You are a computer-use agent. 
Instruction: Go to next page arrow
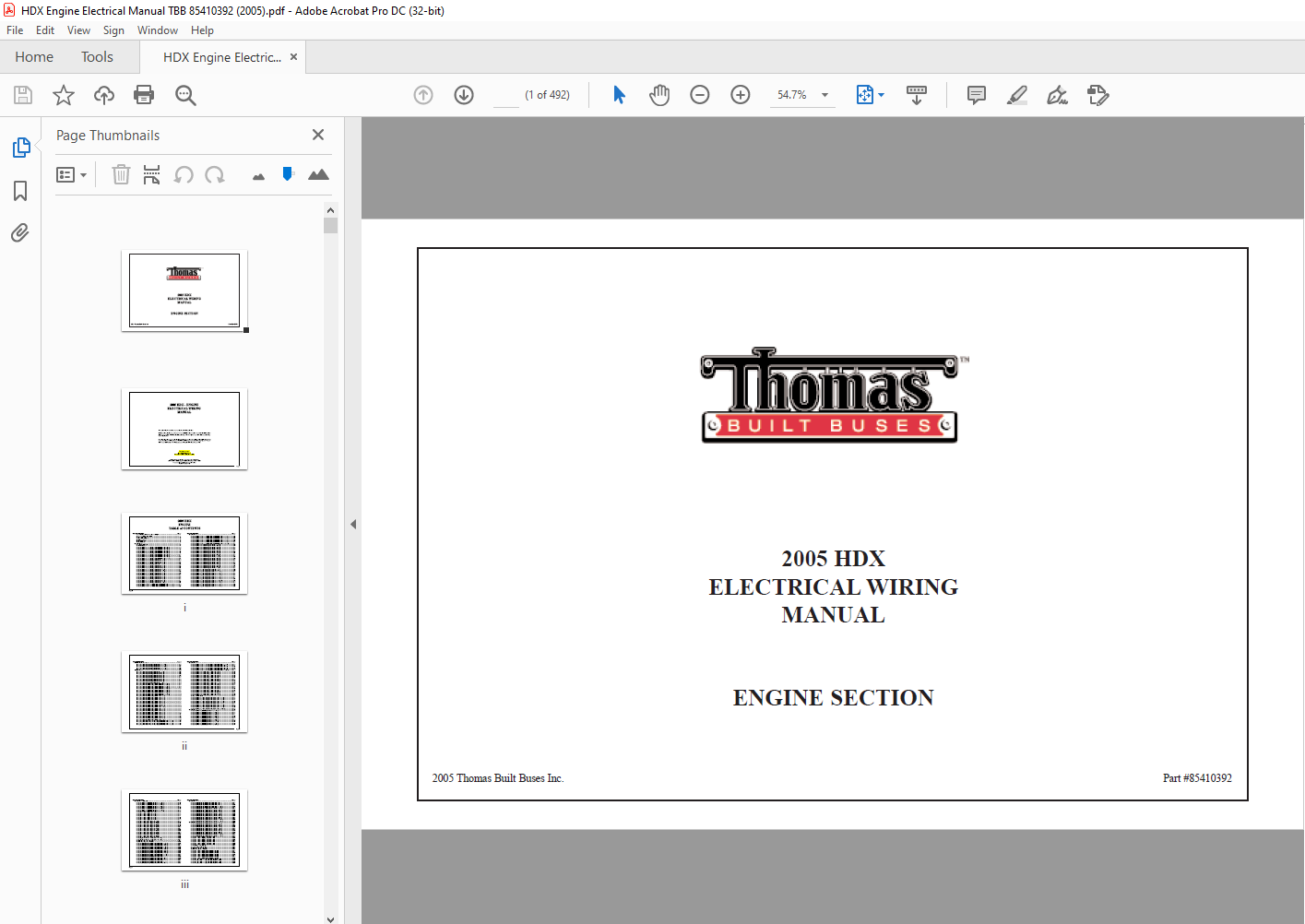(x=464, y=95)
